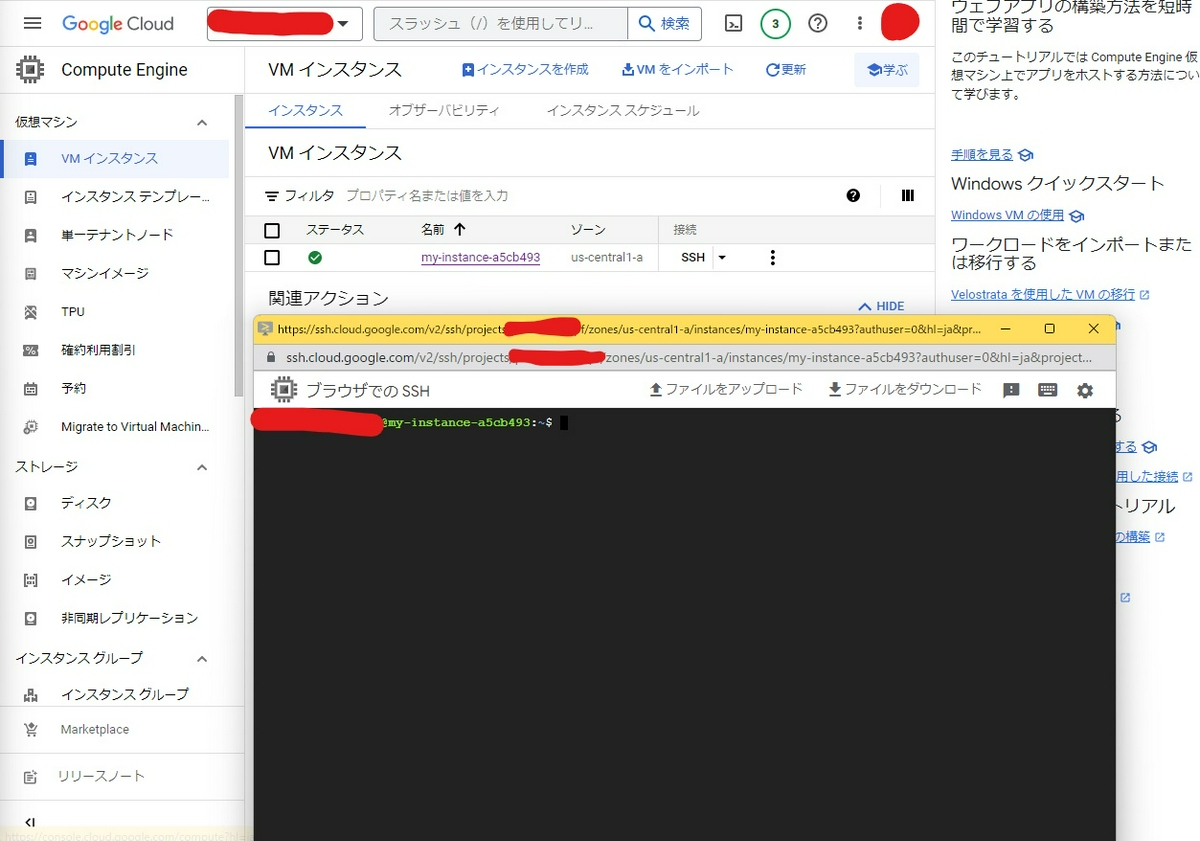Select the project picker dropdown

[x=285, y=24]
